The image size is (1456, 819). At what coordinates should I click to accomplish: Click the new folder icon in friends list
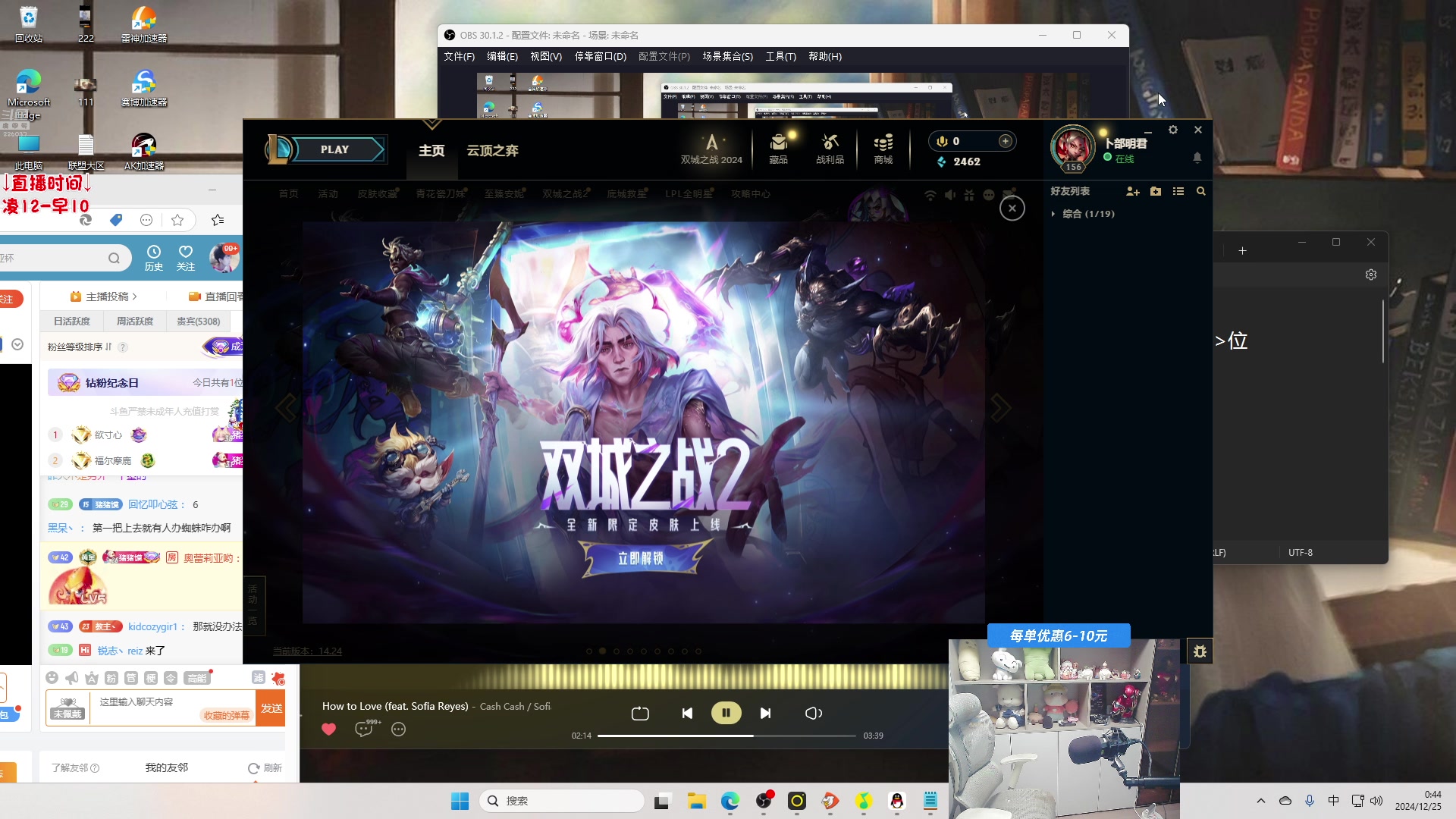click(x=1156, y=191)
